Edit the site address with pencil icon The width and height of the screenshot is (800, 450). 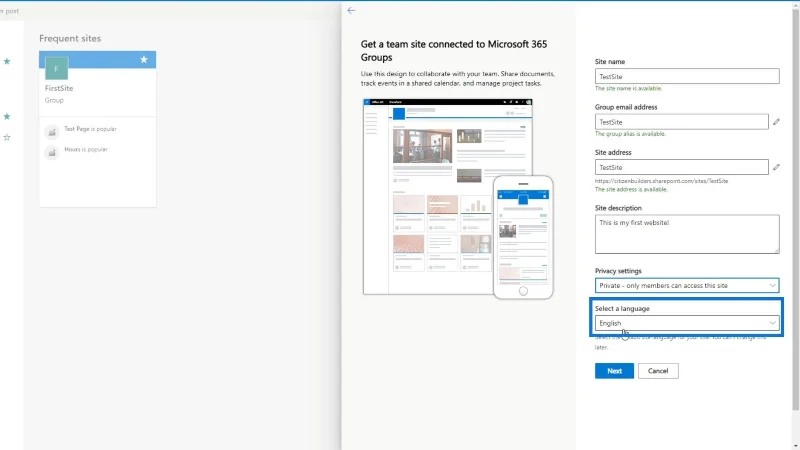point(776,167)
